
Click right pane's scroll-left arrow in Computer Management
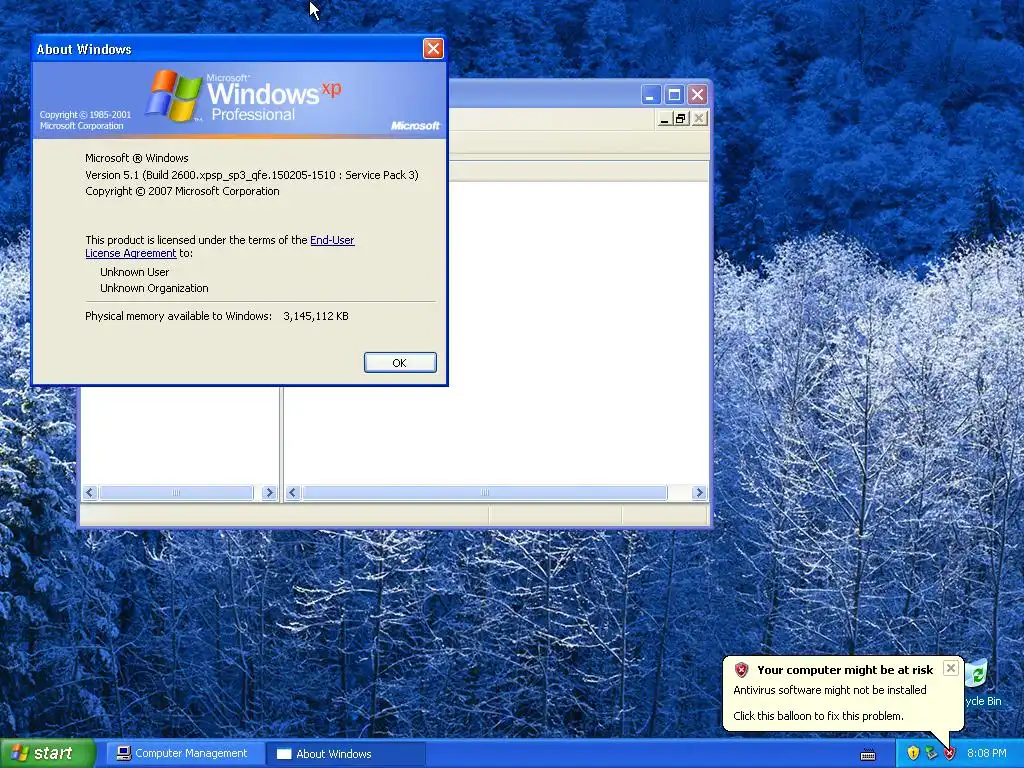coord(293,493)
